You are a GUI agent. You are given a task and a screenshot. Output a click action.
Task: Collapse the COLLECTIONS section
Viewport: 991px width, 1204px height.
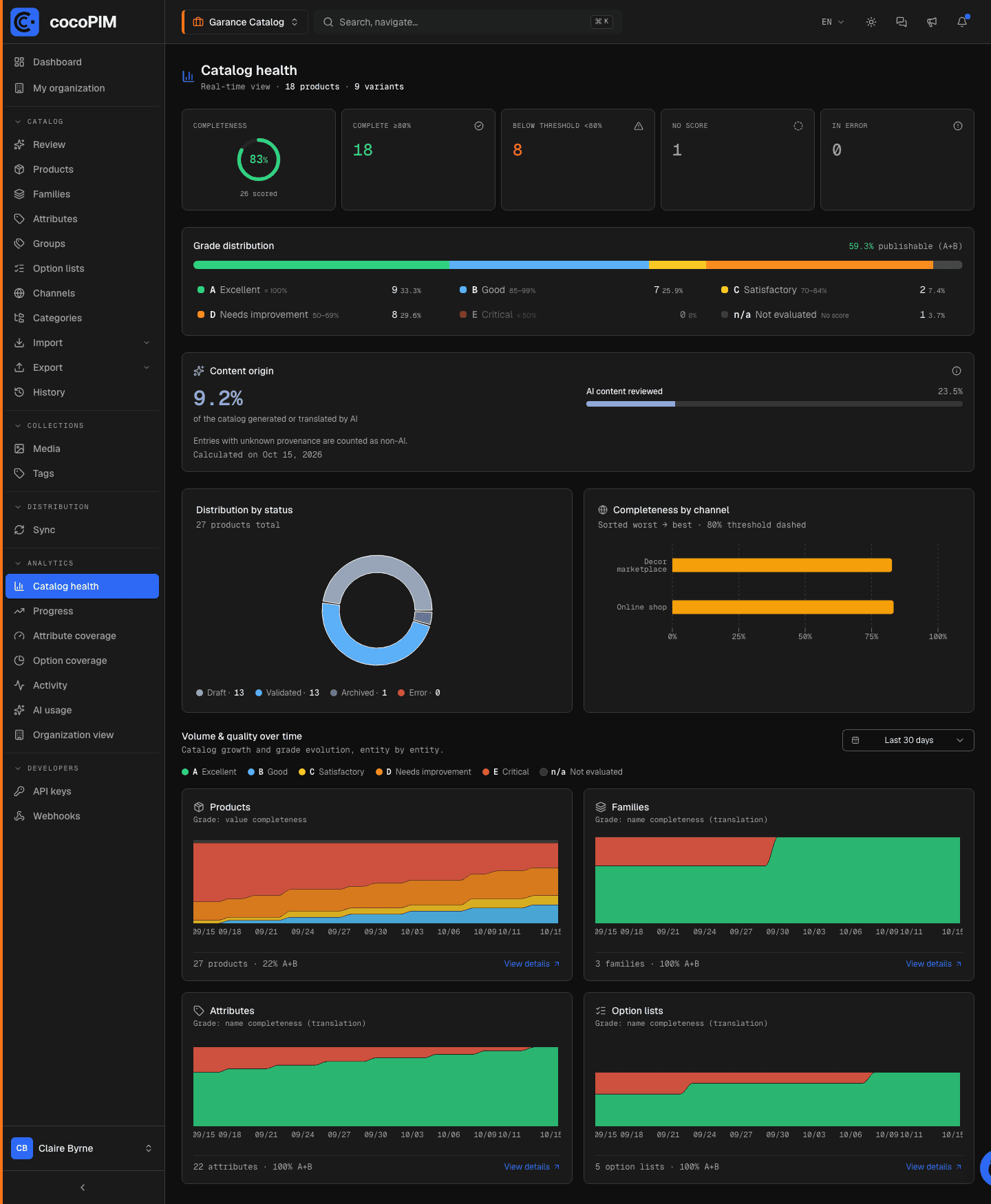click(48, 426)
